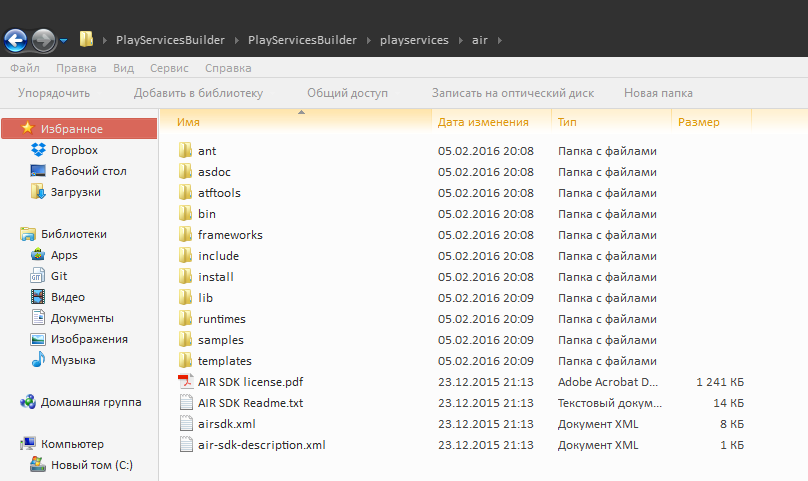Viewport: 808px width, 481px height.
Task: Expand chevron after air breadcrumb
Action: pos(499,40)
